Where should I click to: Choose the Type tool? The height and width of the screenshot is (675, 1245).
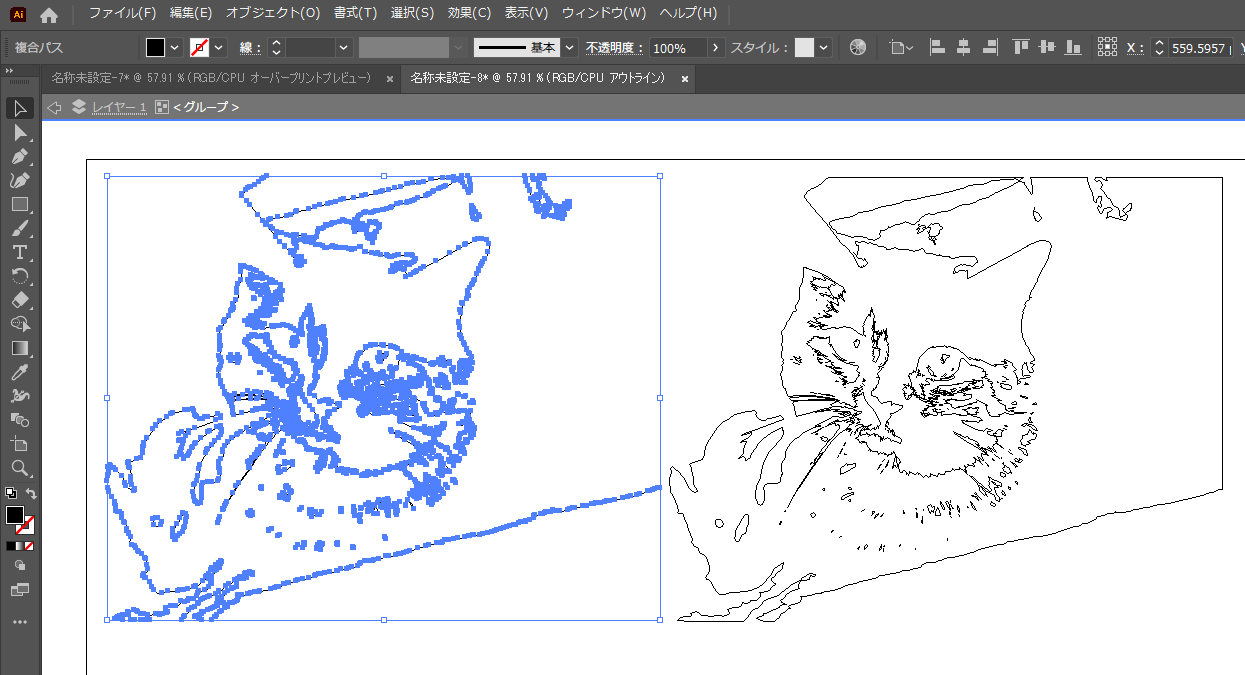coord(19,252)
